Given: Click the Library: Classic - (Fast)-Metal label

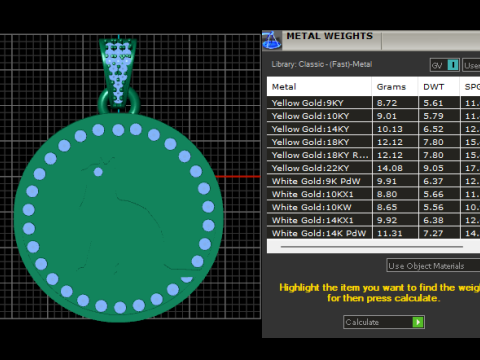Looking at the screenshot, I should point(322,64).
